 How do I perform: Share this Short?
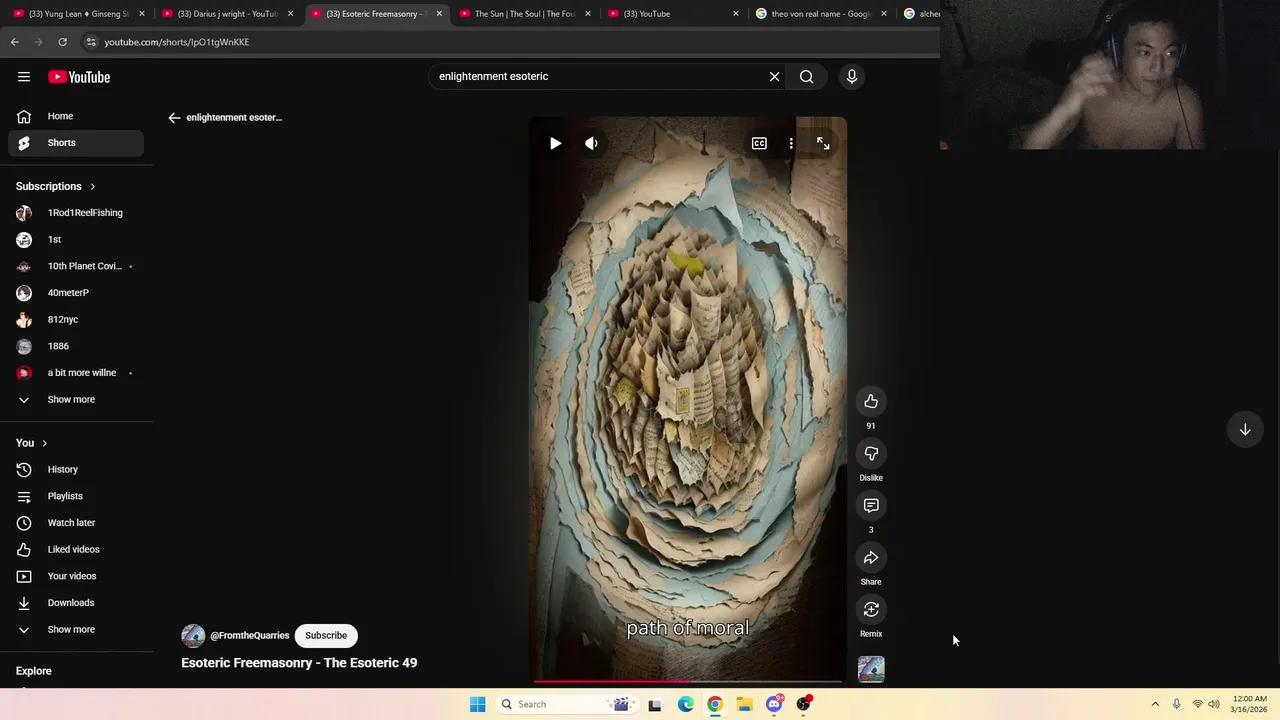click(871, 557)
